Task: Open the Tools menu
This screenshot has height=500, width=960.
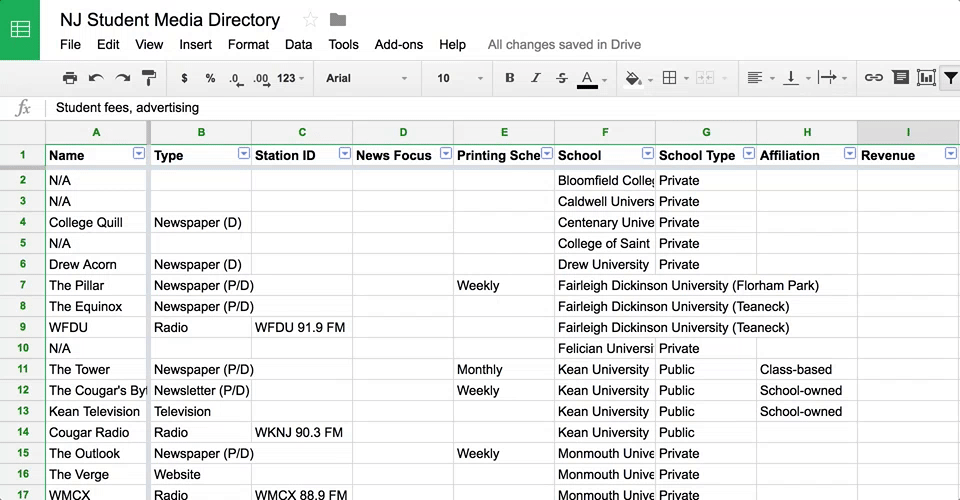Action: (x=343, y=45)
